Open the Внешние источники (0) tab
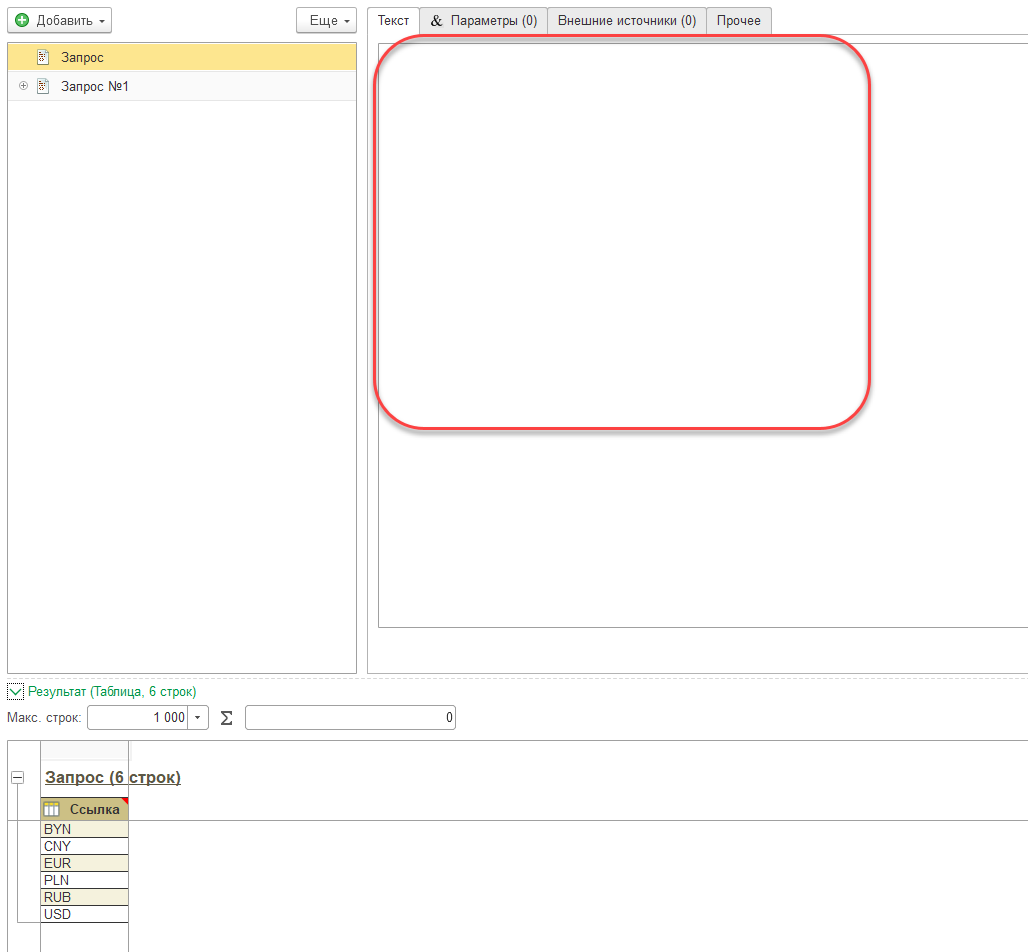This screenshot has height=952, width=1028. click(x=627, y=20)
